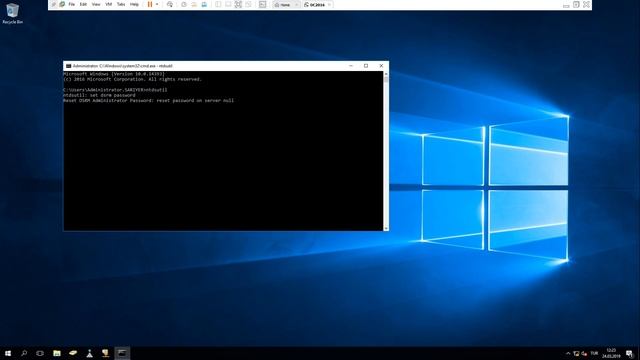Image resolution: width=640 pixels, height=360 pixels.
Task: Click the send Ctrl+Alt+Del toolbar icon
Action: (x=170, y=4)
